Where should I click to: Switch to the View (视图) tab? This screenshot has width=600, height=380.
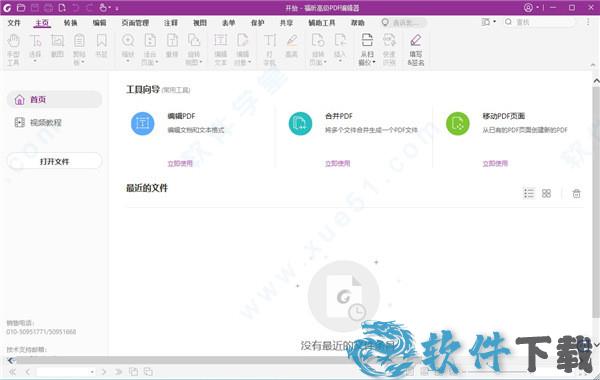[200, 23]
